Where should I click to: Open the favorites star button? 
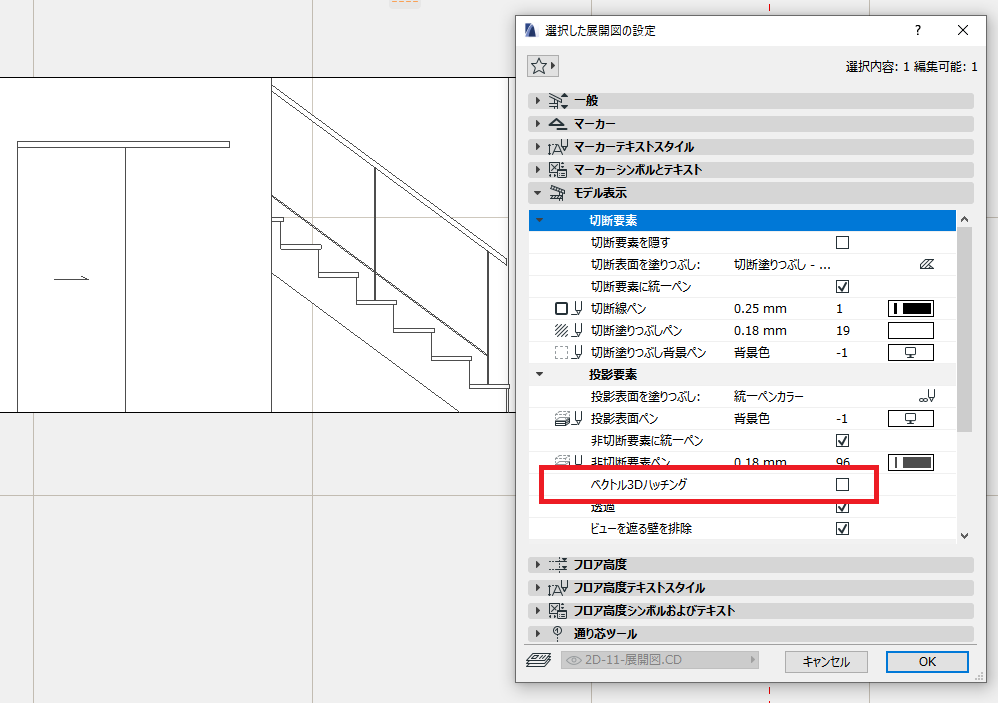[542, 66]
